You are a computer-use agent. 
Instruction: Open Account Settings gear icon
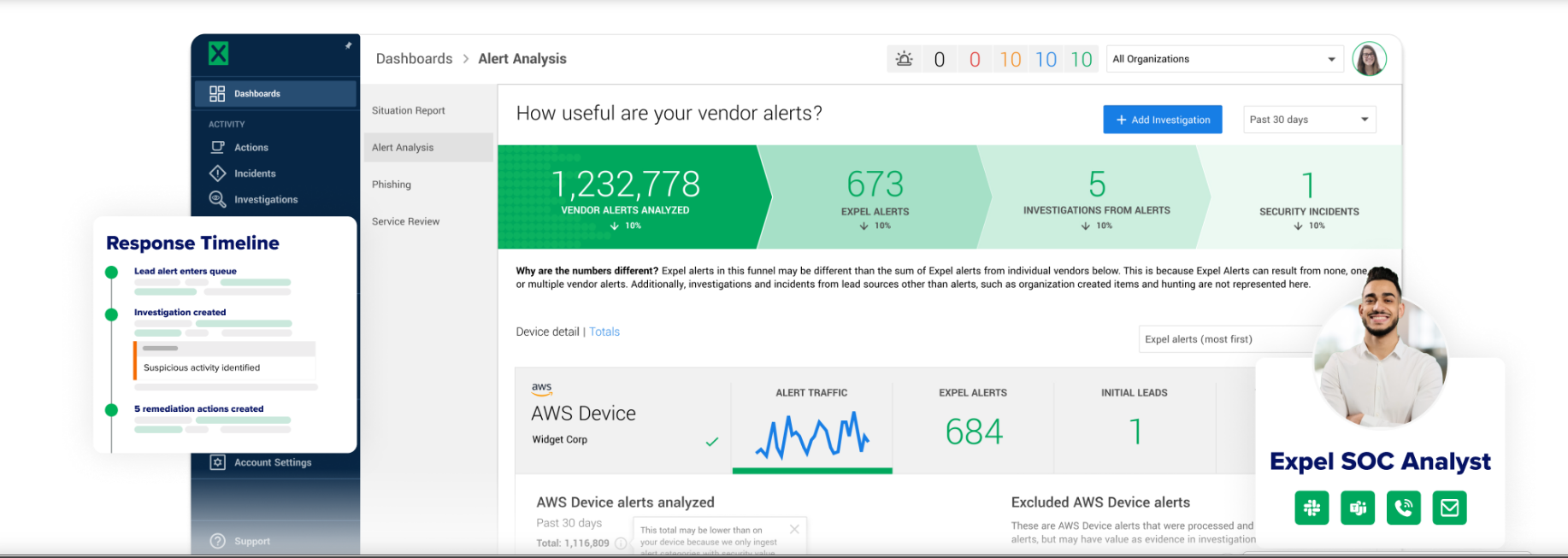218,462
